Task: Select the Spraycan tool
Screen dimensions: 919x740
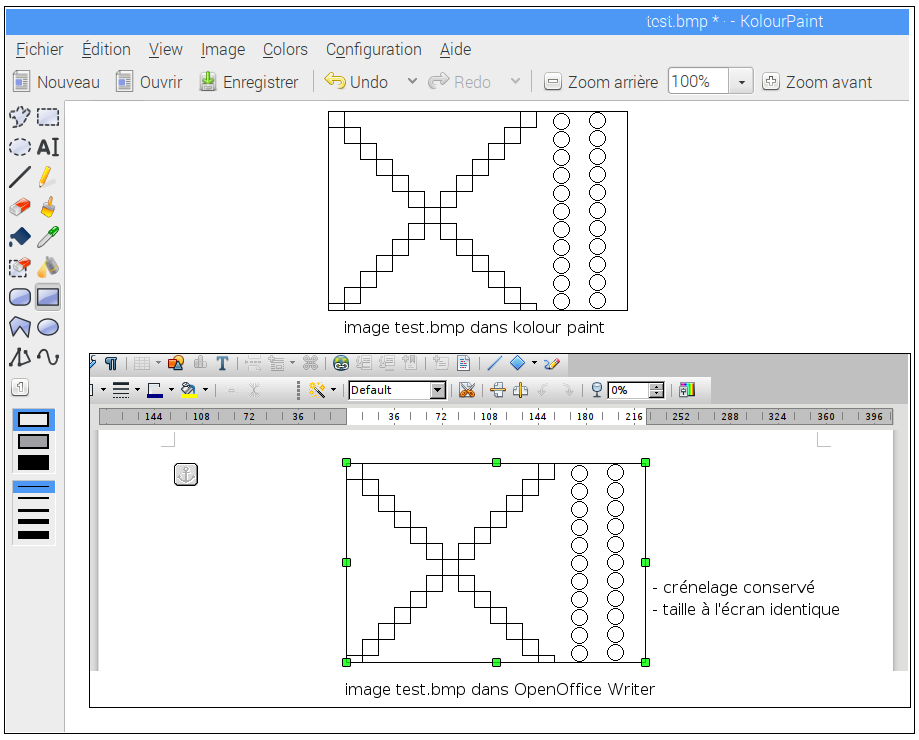Action: (48, 267)
